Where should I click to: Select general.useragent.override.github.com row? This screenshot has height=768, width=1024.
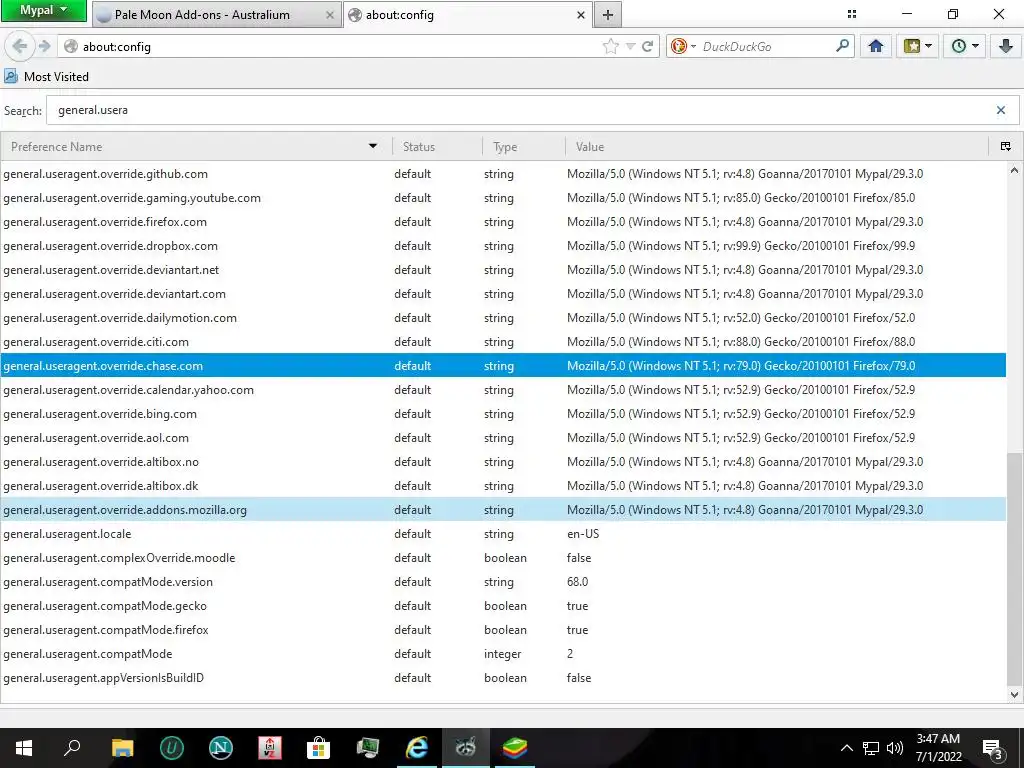[503, 174]
